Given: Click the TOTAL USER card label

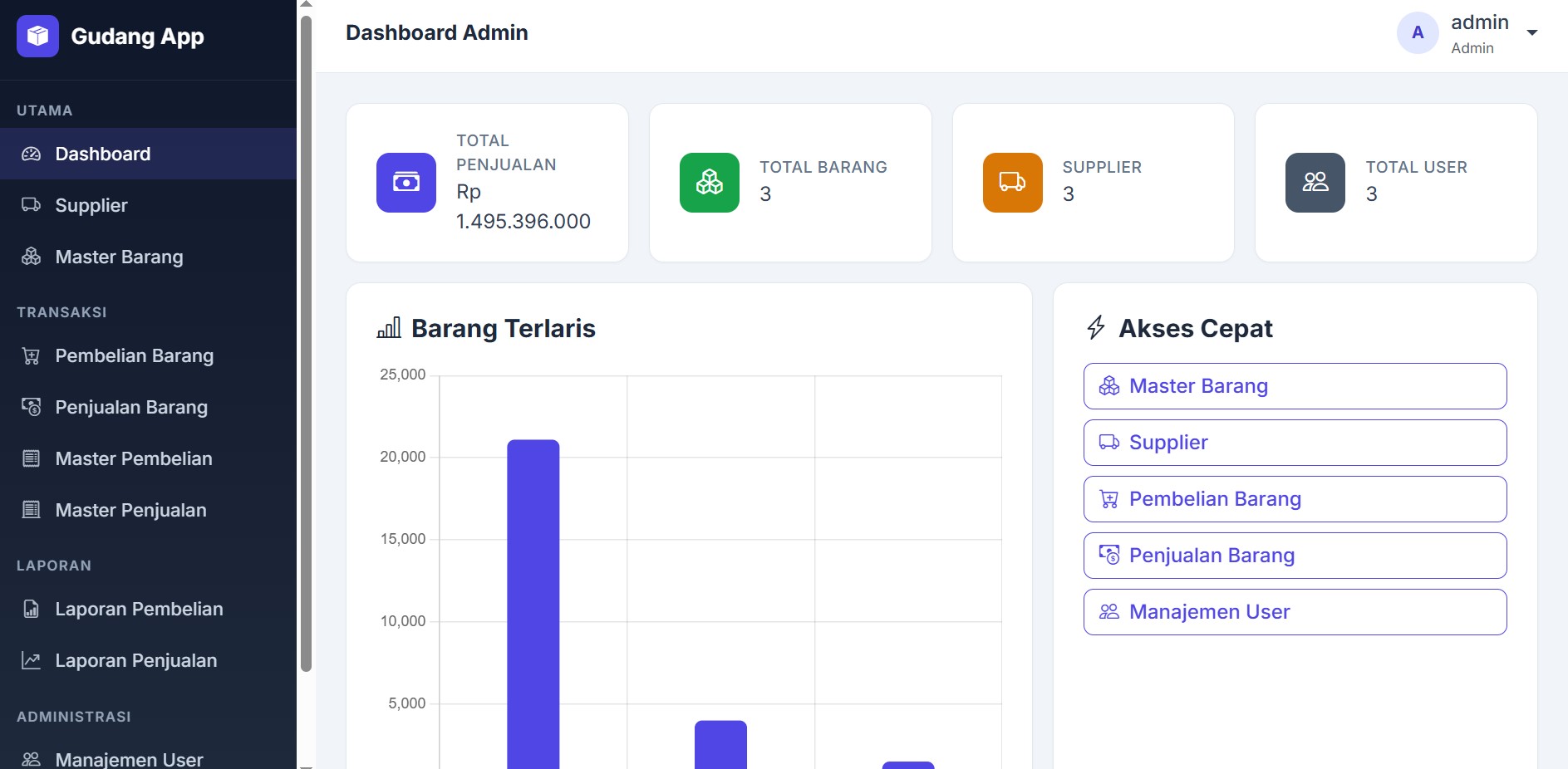Looking at the screenshot, I should pos(1417,167).
